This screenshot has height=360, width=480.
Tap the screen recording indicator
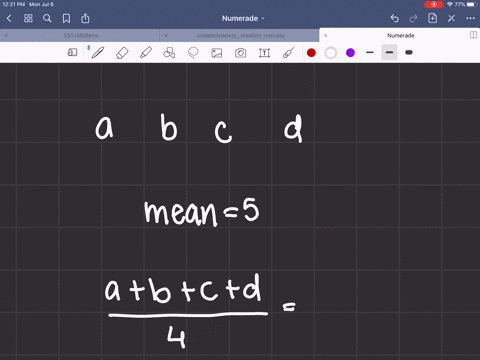434,4
